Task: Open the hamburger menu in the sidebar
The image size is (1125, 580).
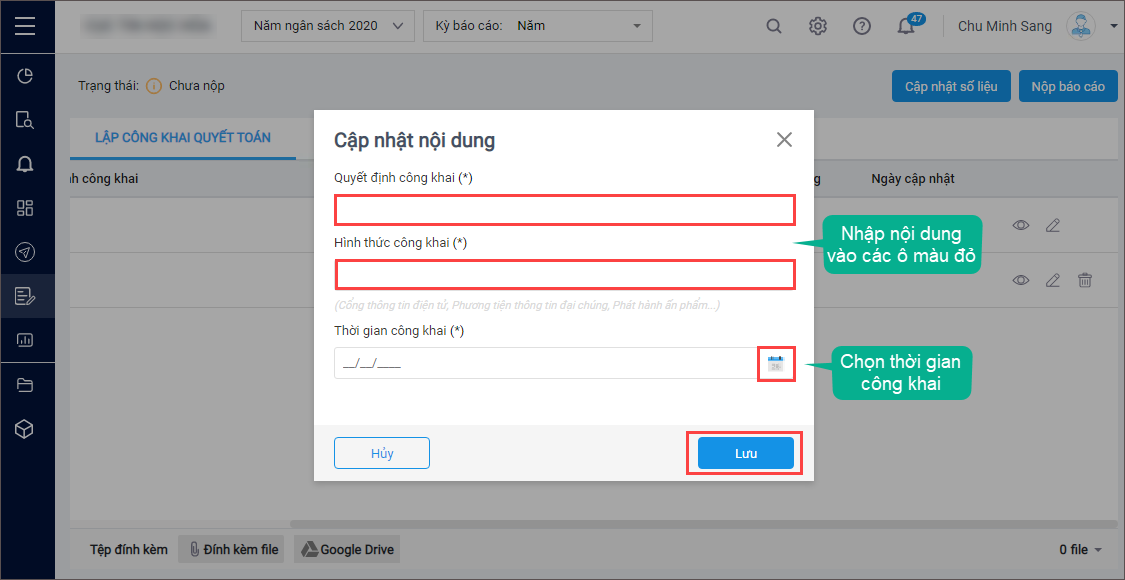Action: 24,27
